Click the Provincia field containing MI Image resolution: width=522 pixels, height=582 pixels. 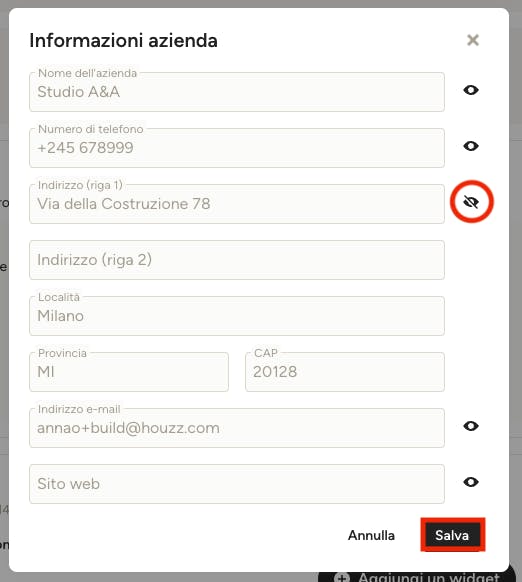[x=129, y=372]
